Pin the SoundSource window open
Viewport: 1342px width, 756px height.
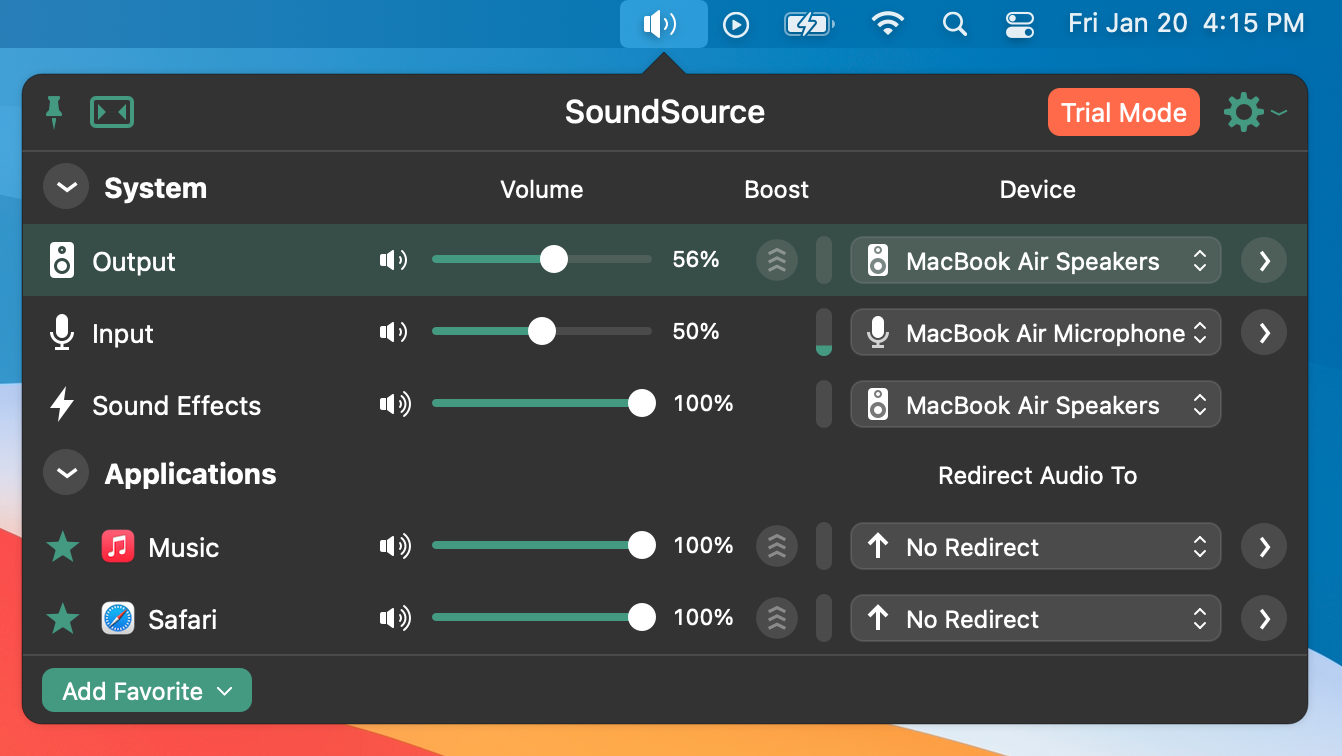click(x=54, y=112)
